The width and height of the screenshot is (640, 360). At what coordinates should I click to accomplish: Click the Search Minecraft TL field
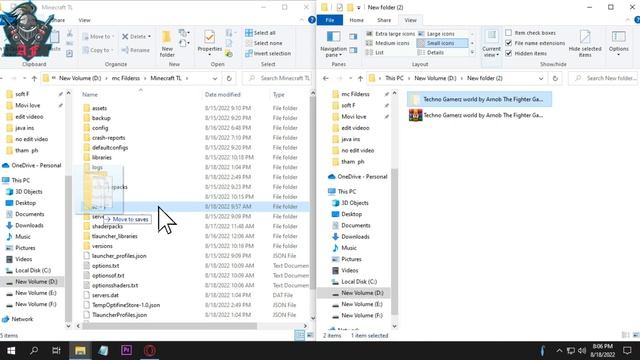click(278, 78)
